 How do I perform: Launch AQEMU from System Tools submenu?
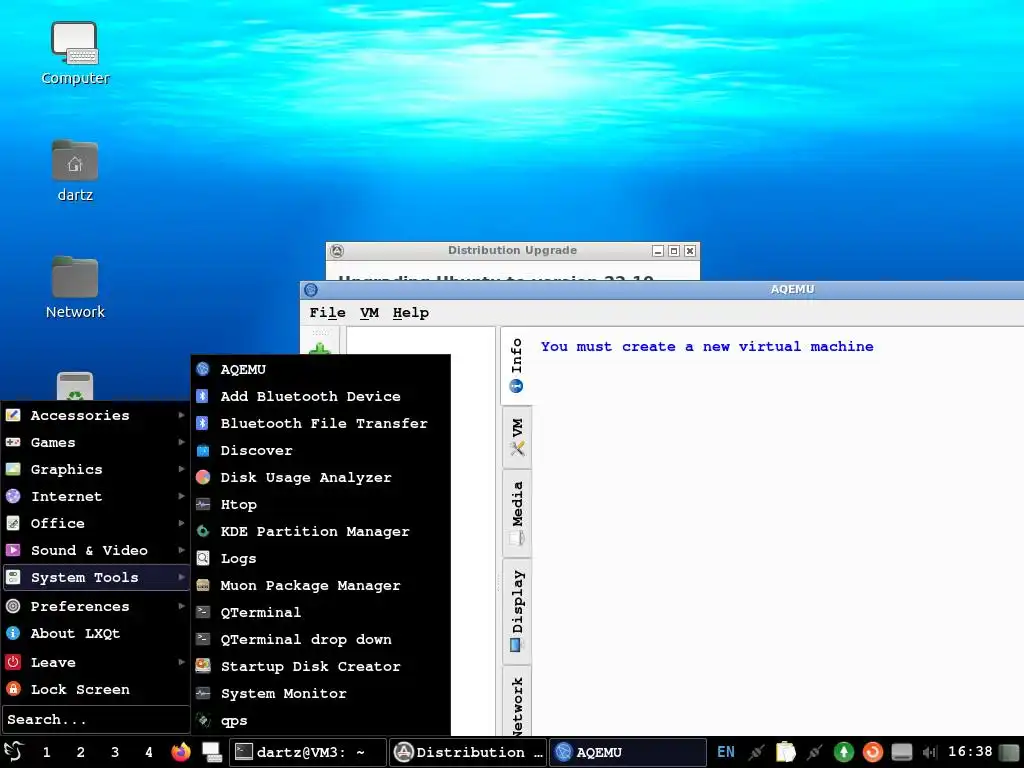(x=320, y=369)
